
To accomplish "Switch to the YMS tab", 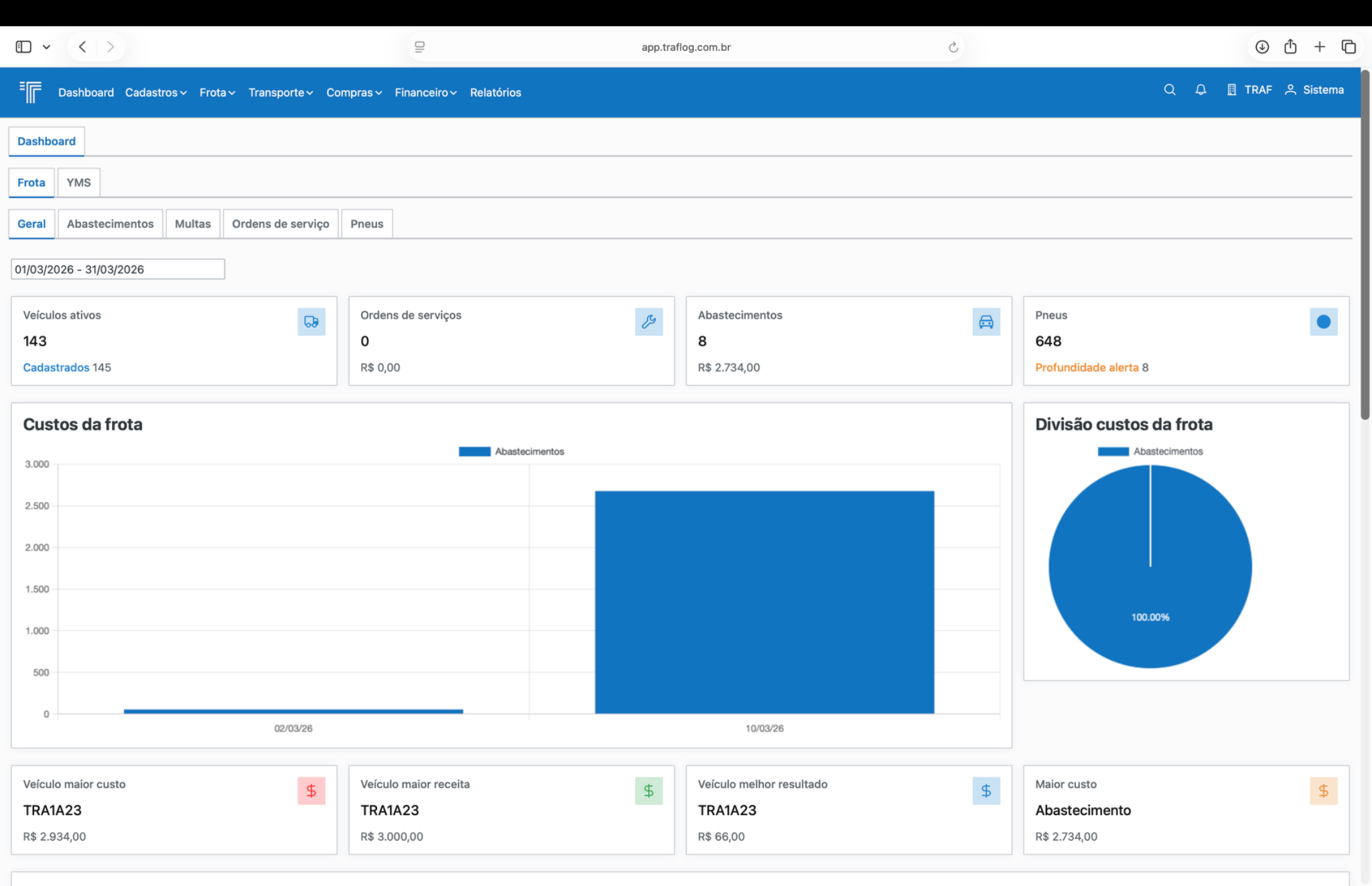I will [x=78, y=182].
